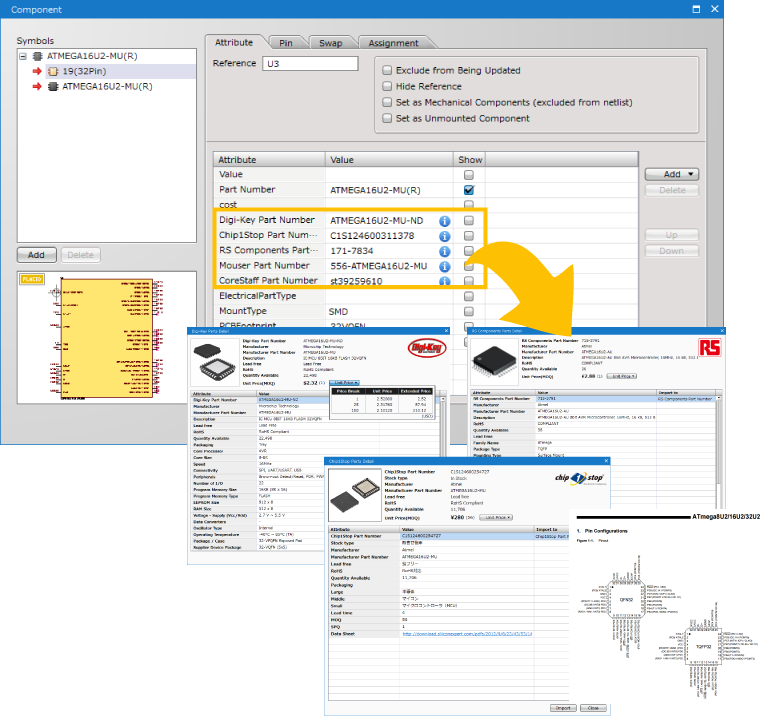
Task: Toggle Show checkbox for Digi-Key Part Number
Action: click(x=469, y=220)
